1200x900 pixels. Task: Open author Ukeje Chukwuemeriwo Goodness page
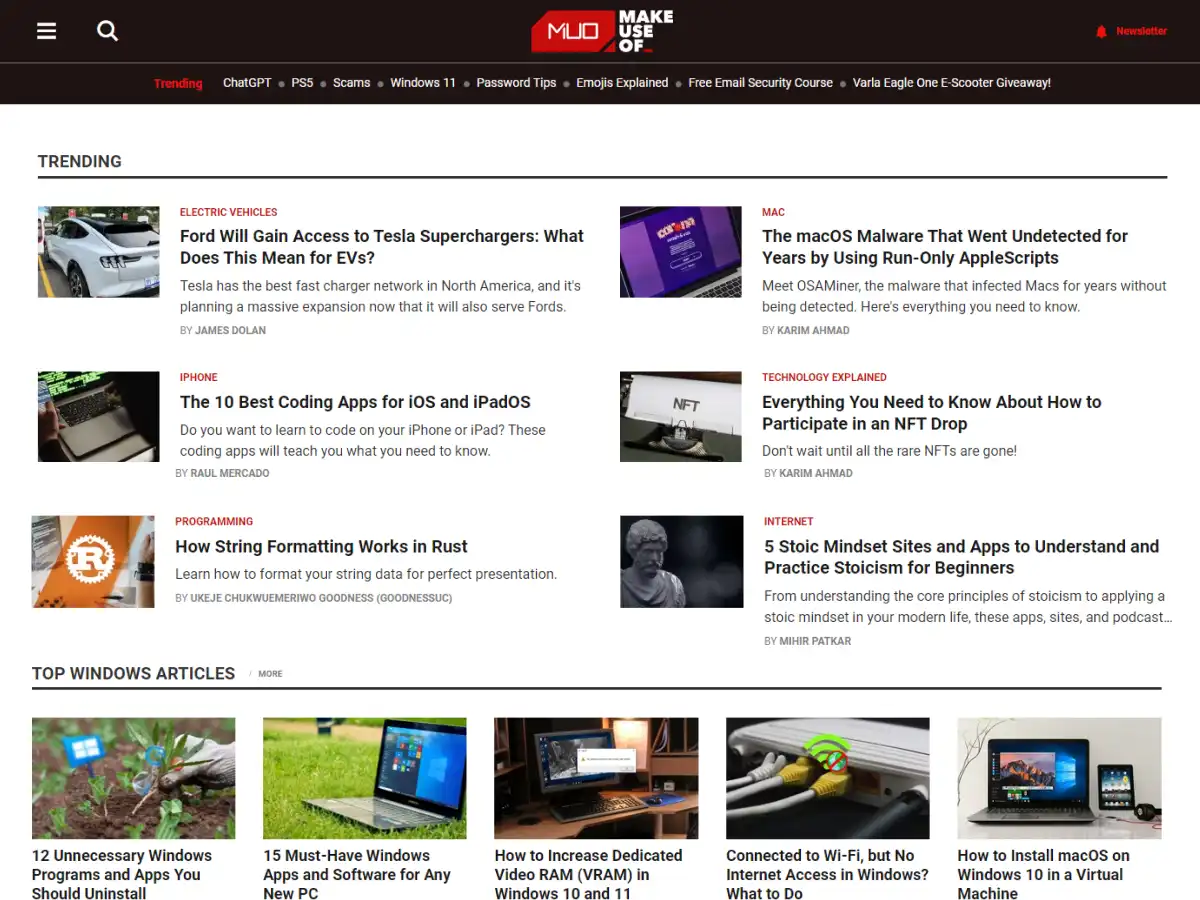click(x=321, y=598)
